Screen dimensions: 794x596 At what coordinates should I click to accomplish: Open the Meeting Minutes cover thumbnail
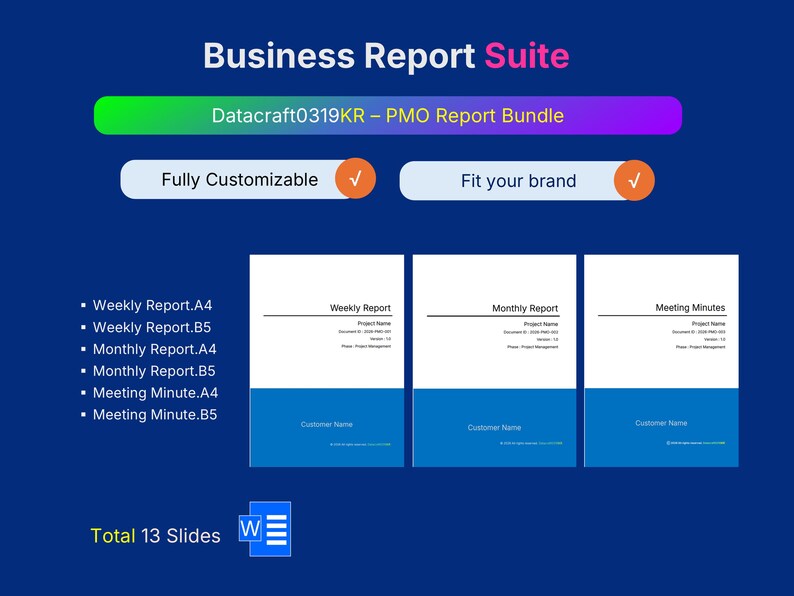click(x=661, y=361)
